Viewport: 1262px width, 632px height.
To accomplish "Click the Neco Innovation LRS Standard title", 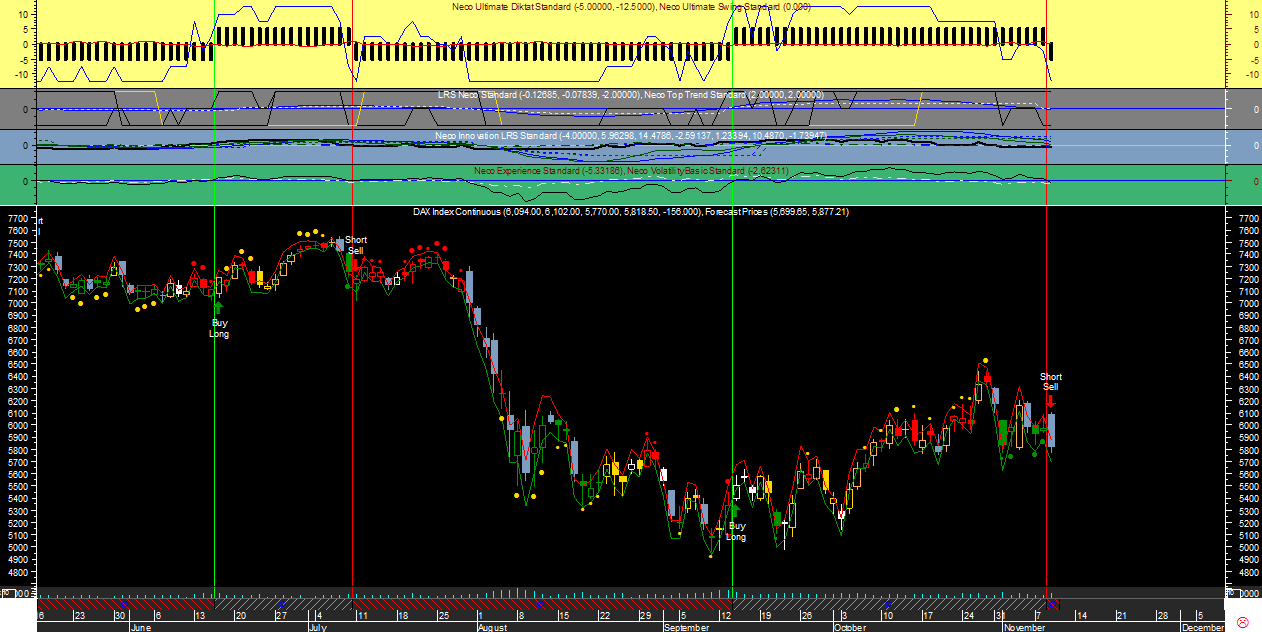I will point(631,135).
